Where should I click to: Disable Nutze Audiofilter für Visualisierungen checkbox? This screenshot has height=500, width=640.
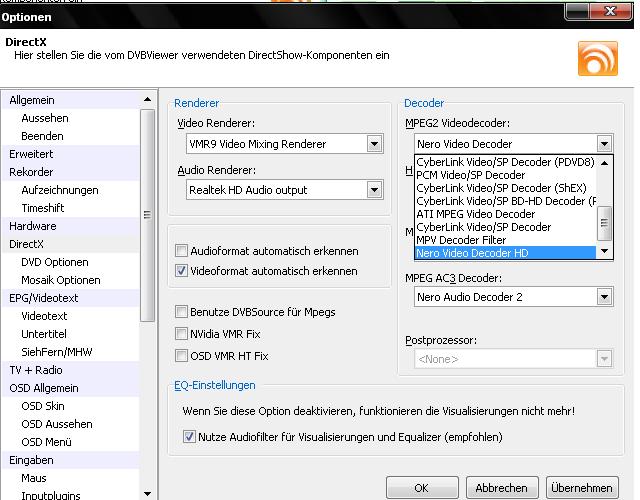[x=190, y=437]
